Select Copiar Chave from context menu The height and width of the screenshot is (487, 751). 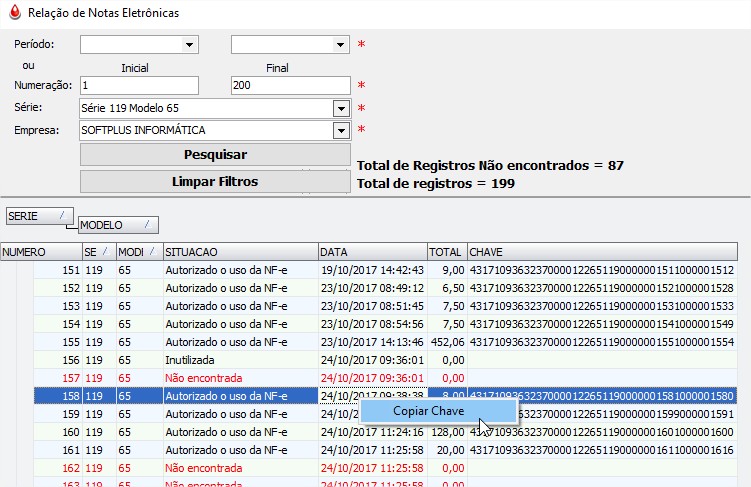pyautogui.click(x=438, y=411)
